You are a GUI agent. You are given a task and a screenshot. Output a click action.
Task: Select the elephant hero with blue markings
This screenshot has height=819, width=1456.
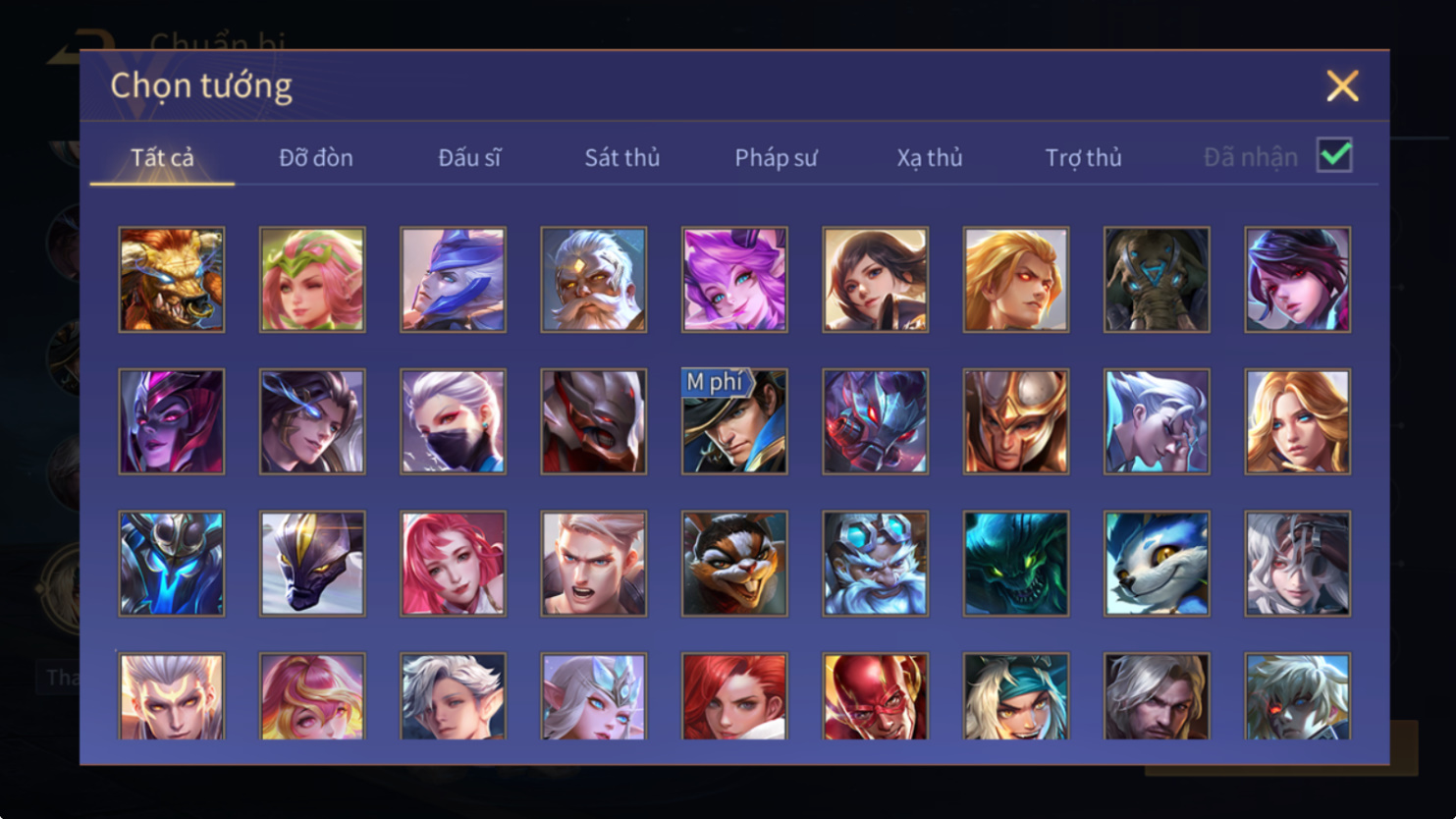pos(1157,280)
